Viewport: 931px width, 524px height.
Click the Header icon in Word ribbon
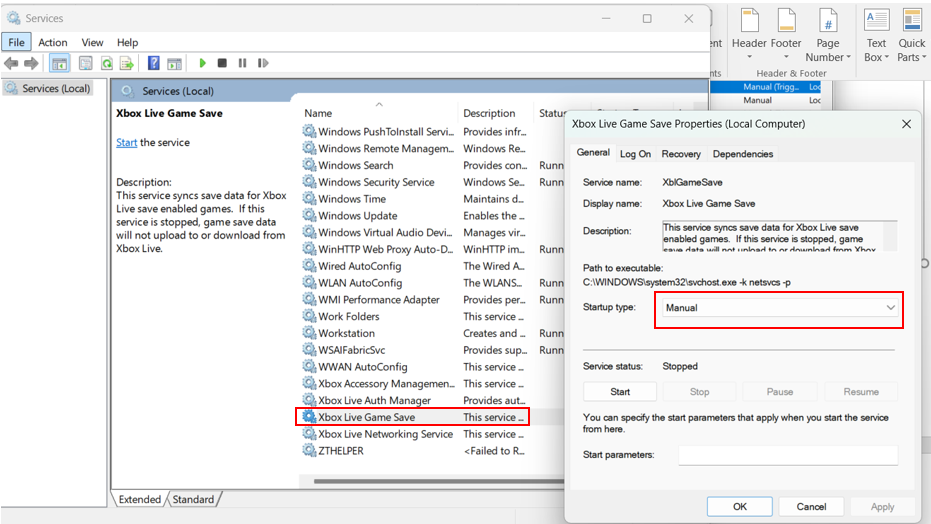point(749,21)
